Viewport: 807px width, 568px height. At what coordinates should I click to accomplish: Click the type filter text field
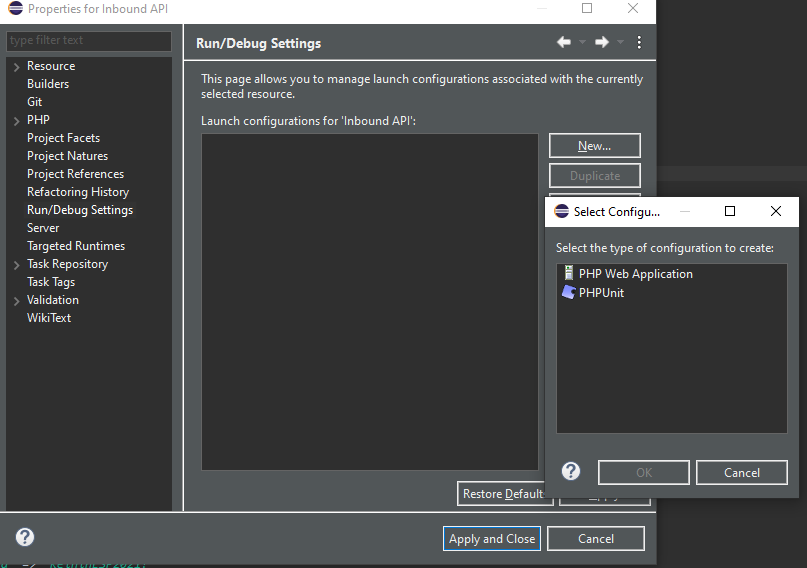(89, 41)
